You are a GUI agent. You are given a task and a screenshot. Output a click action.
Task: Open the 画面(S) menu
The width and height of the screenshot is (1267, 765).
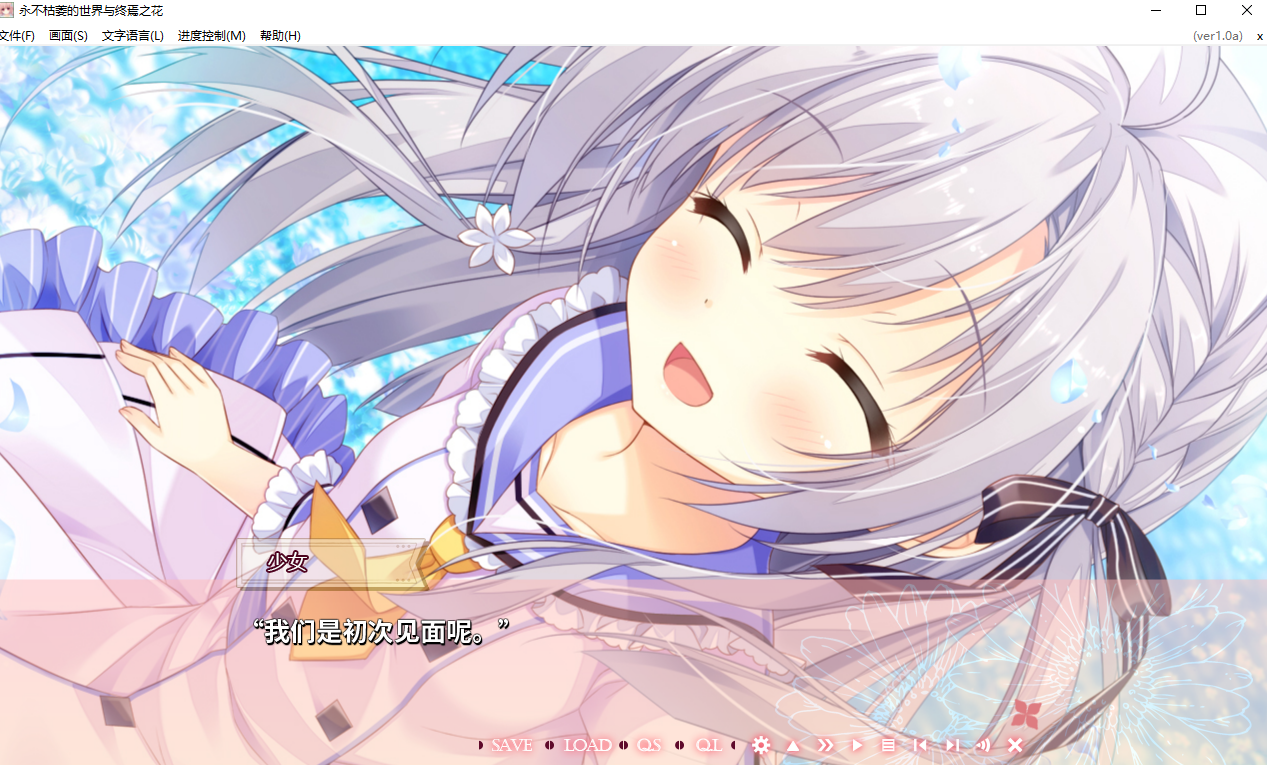click(x=66, y=35)
